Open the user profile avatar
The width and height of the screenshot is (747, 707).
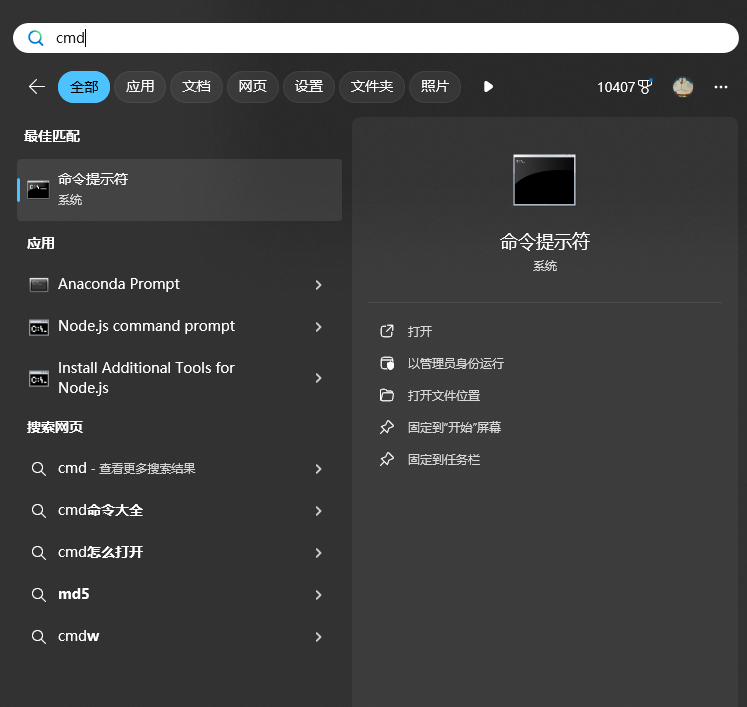[x=683, y=87]
